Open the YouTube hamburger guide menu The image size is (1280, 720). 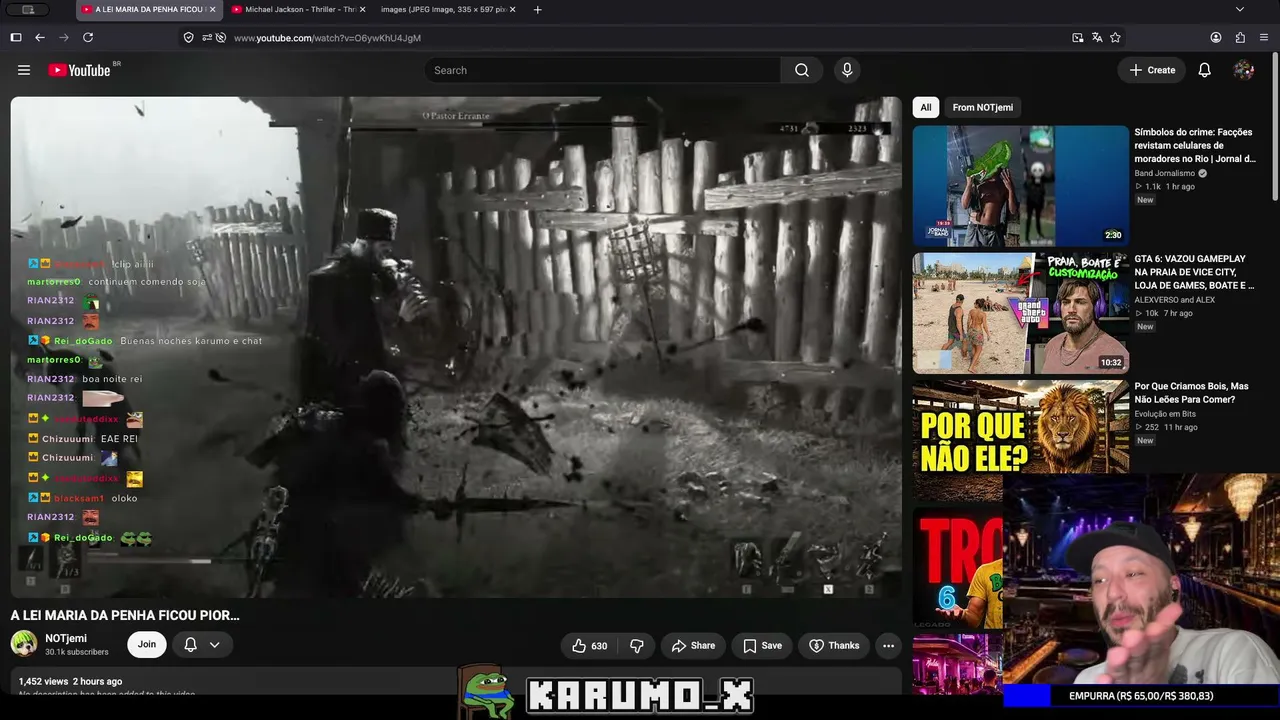coord(24,70)
